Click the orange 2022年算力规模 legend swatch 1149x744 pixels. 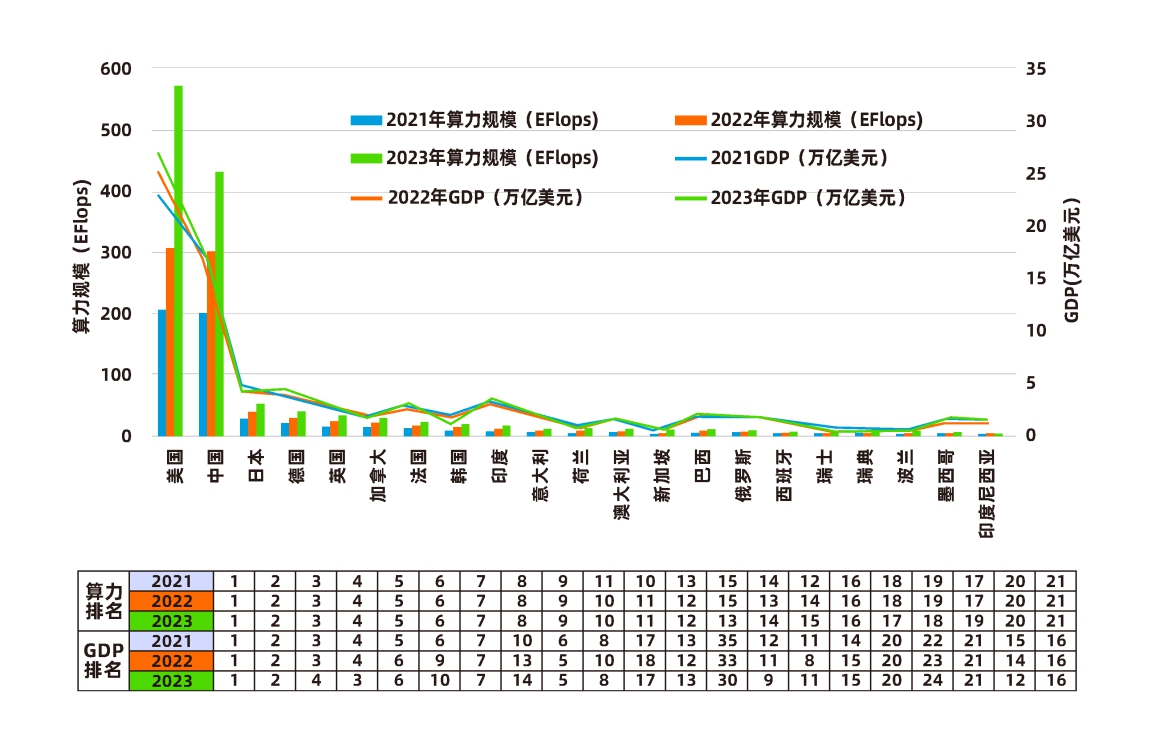(691, 121)
